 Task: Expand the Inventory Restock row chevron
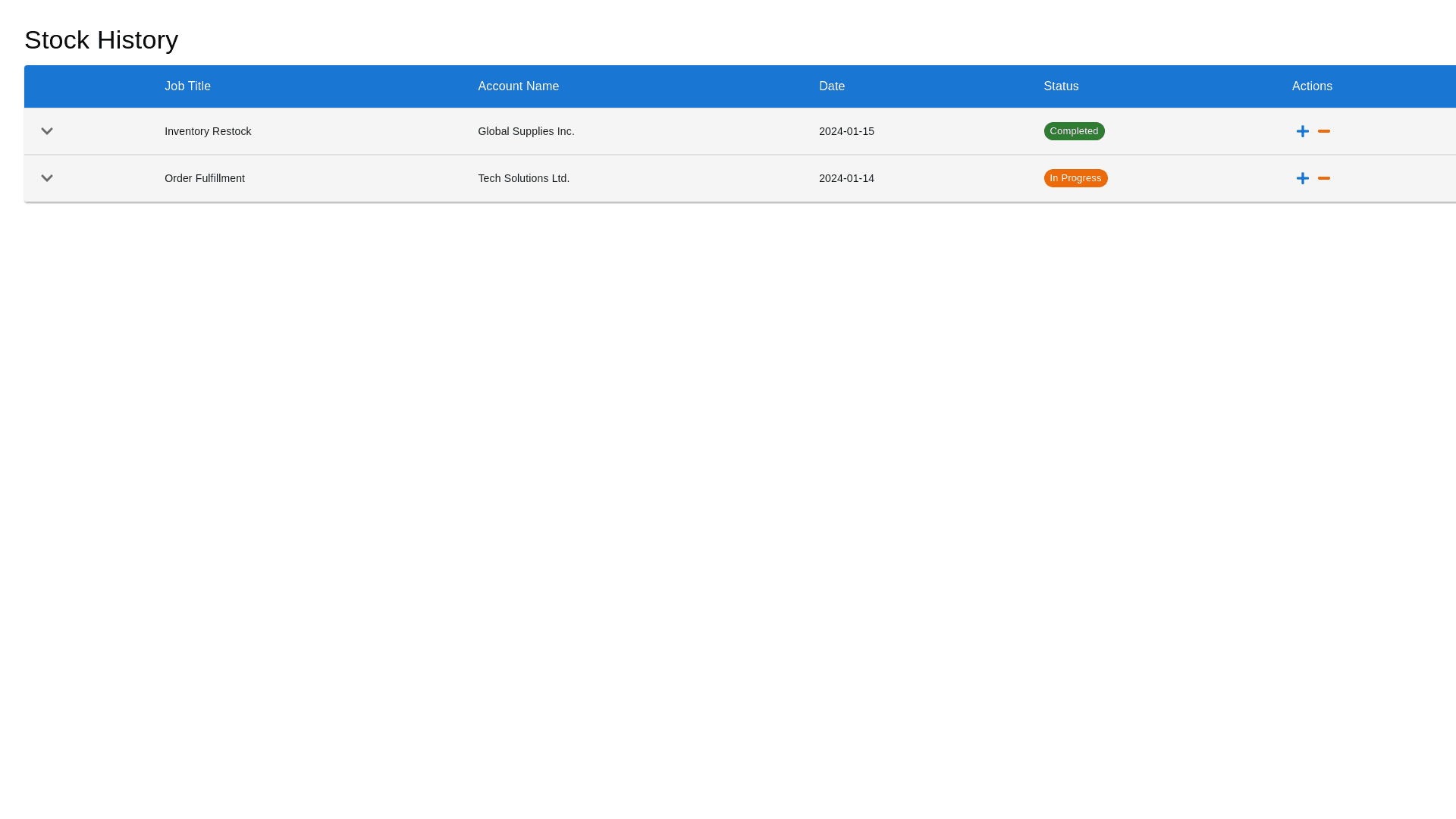[47, 131]
